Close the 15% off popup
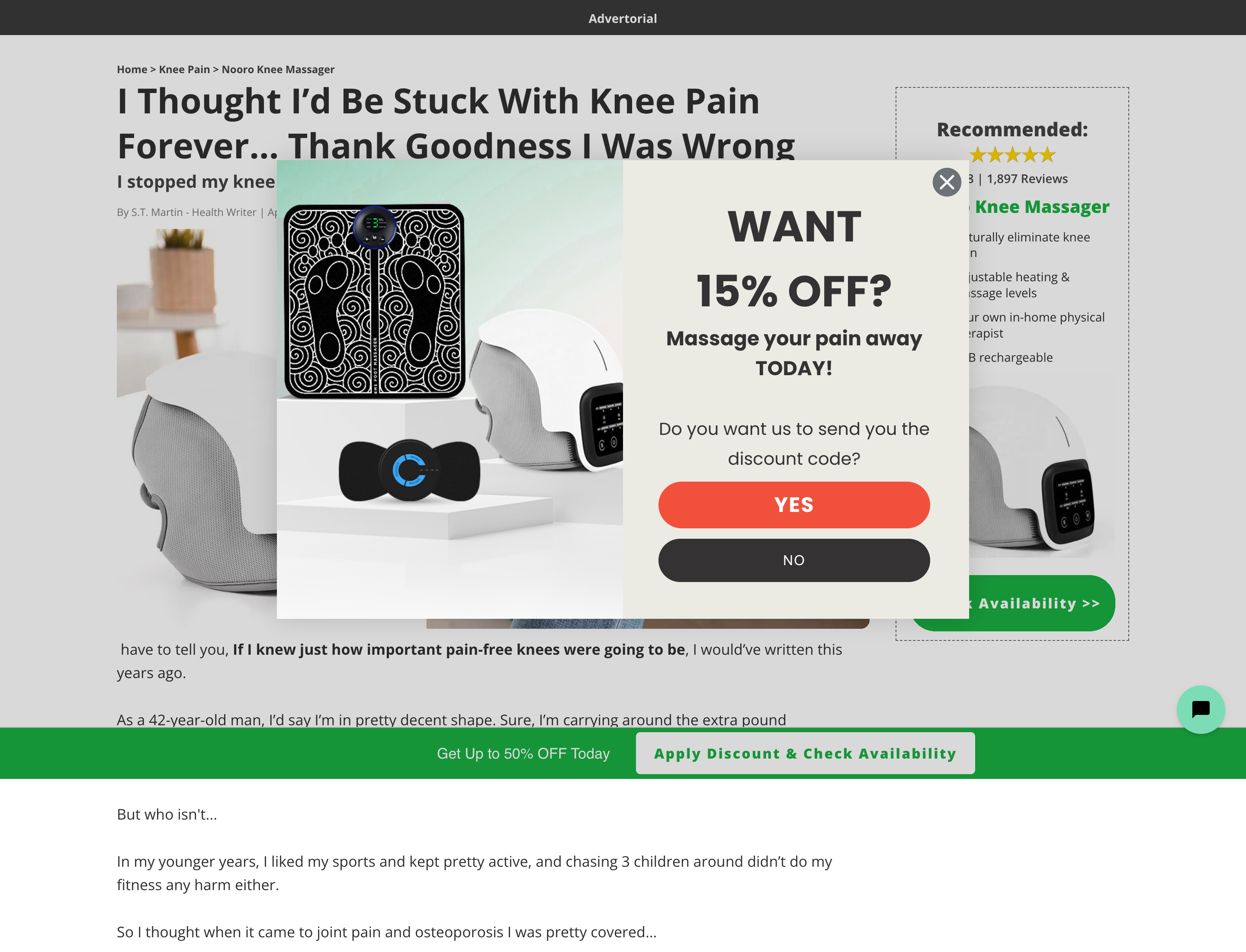Image resolution: width=1246 pixels, height=952 pixels. click(x=946, y=182)
